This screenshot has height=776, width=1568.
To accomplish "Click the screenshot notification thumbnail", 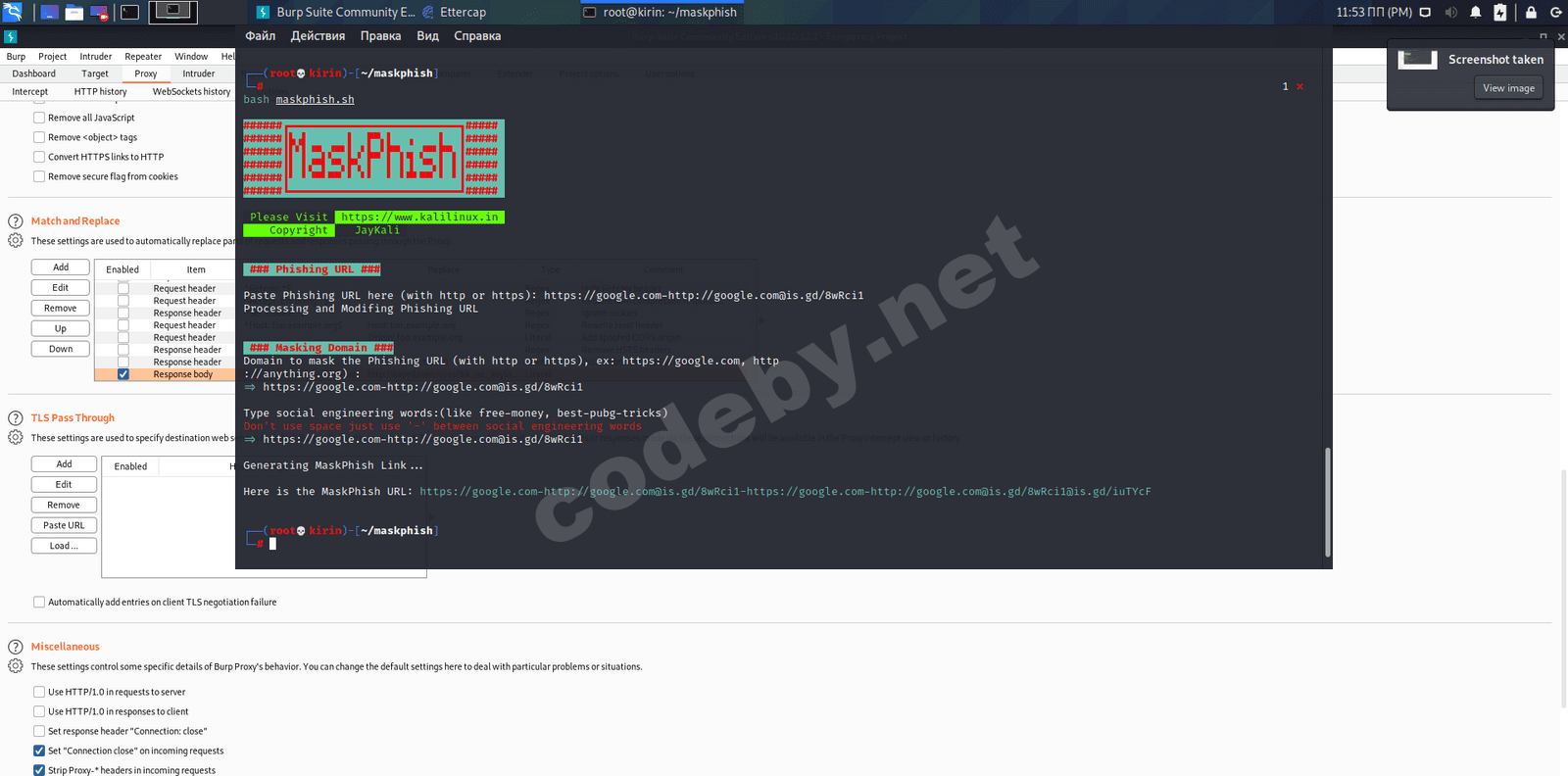I will 1417,59.
